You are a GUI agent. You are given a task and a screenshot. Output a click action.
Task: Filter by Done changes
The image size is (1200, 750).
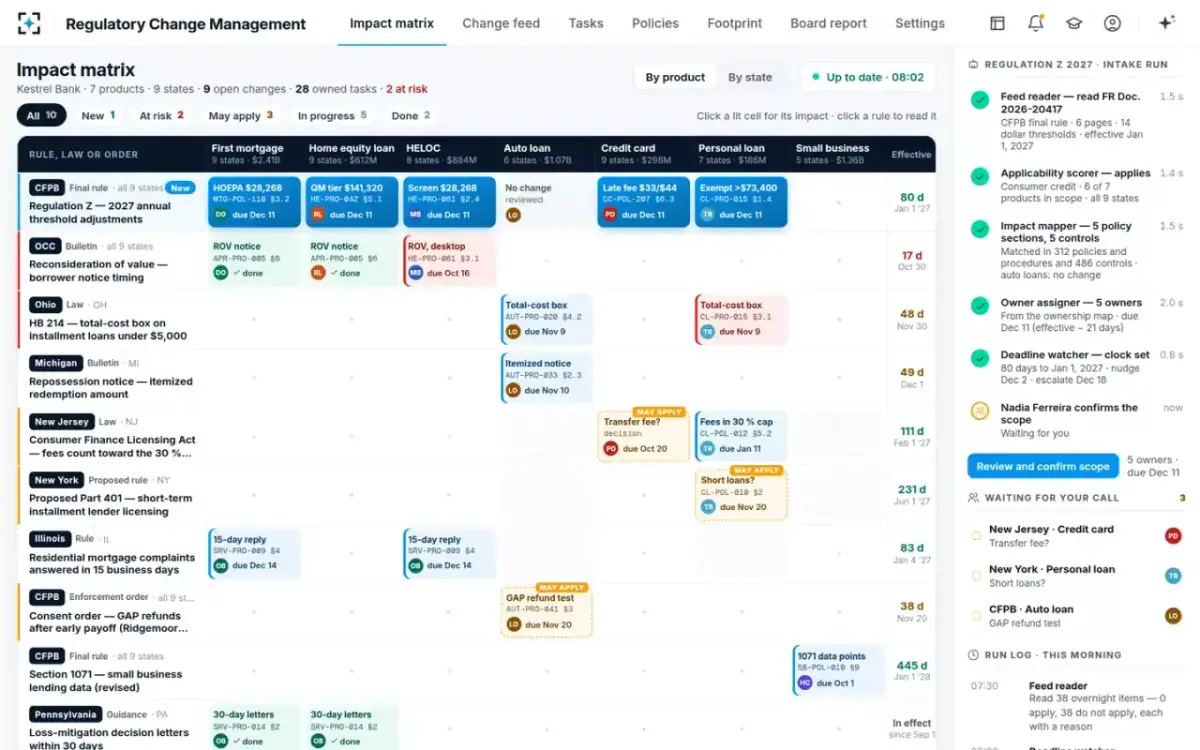[411, 116]
